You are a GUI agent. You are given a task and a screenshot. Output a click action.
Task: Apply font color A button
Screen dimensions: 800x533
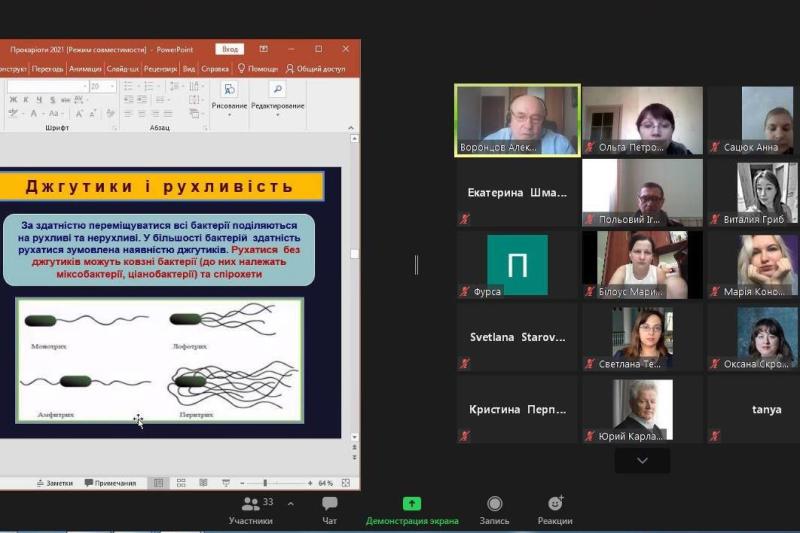(x=35, y=114)
